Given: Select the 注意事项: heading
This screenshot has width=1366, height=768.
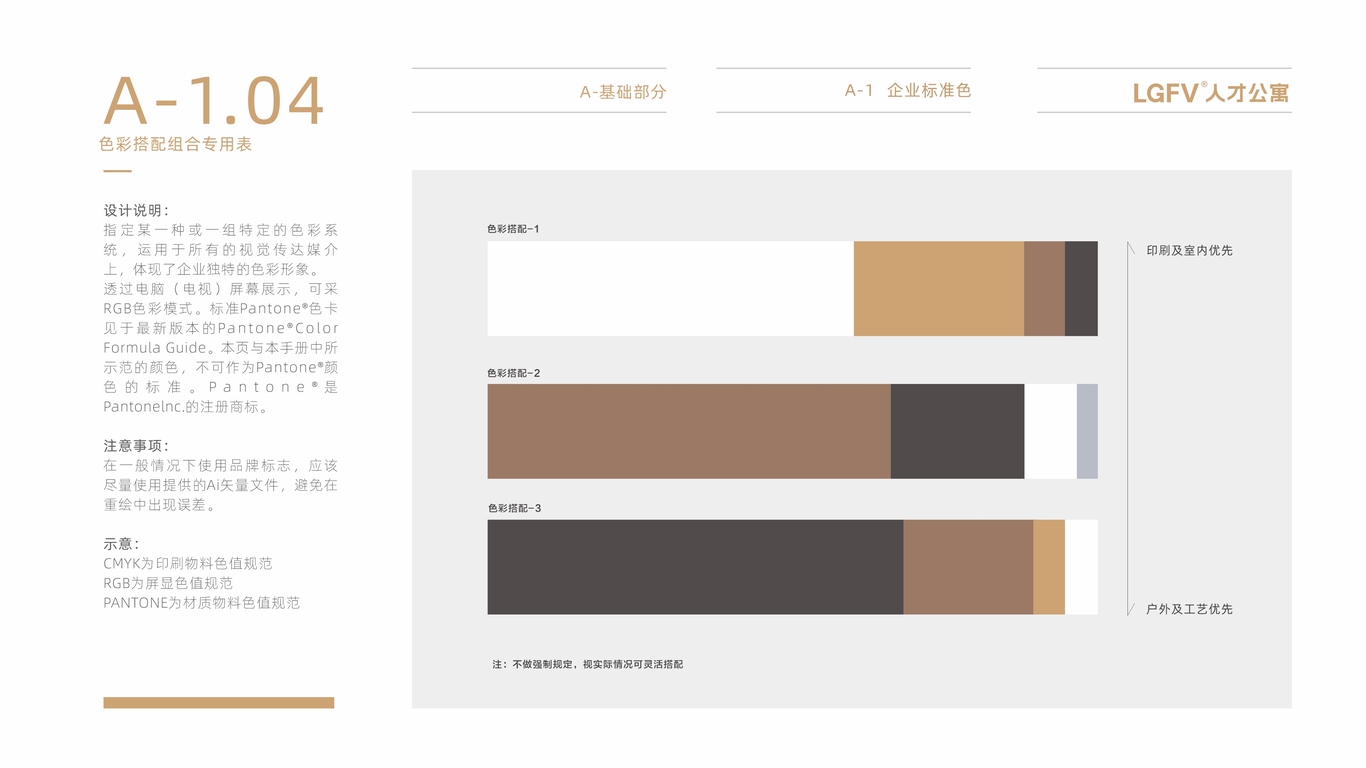Looking at the screenshot, I should (x=137, y=446).
